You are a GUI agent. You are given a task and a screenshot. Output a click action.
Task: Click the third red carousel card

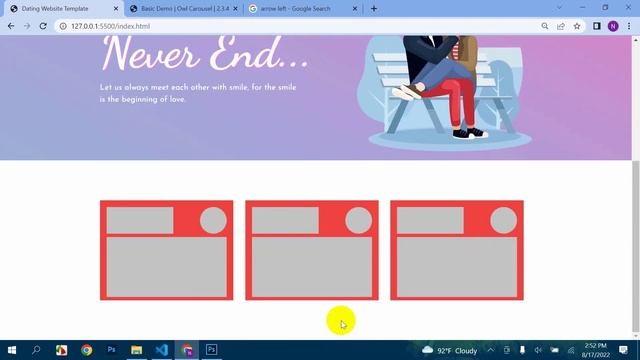click(457, 250)
